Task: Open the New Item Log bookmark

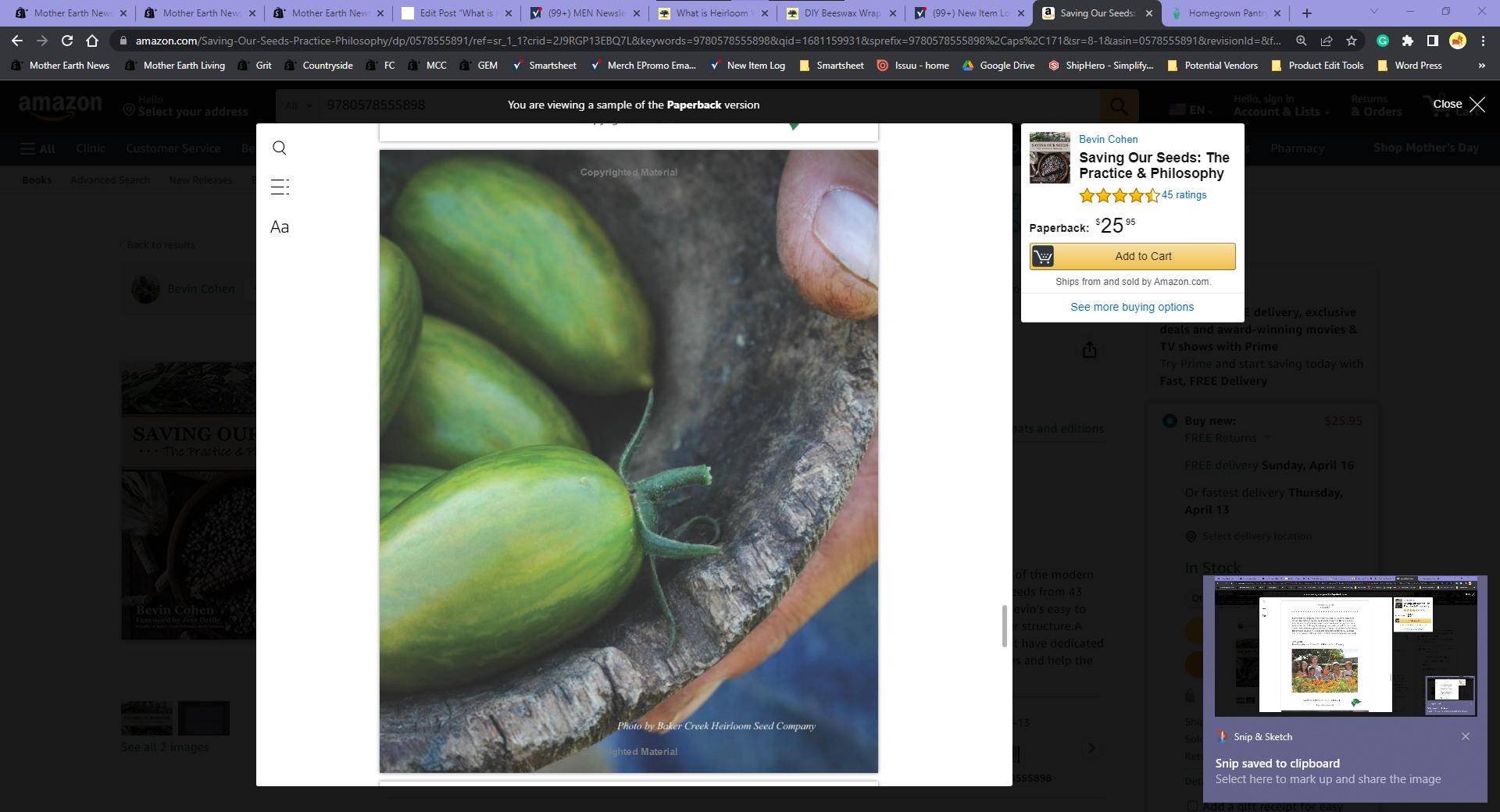Action: (747, 66)
